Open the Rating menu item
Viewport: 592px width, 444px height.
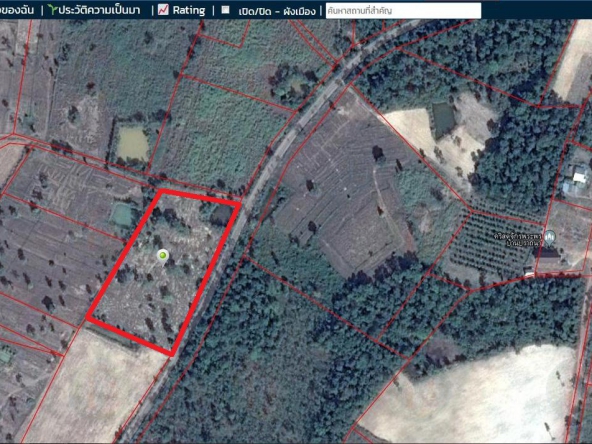coord(189,10)
